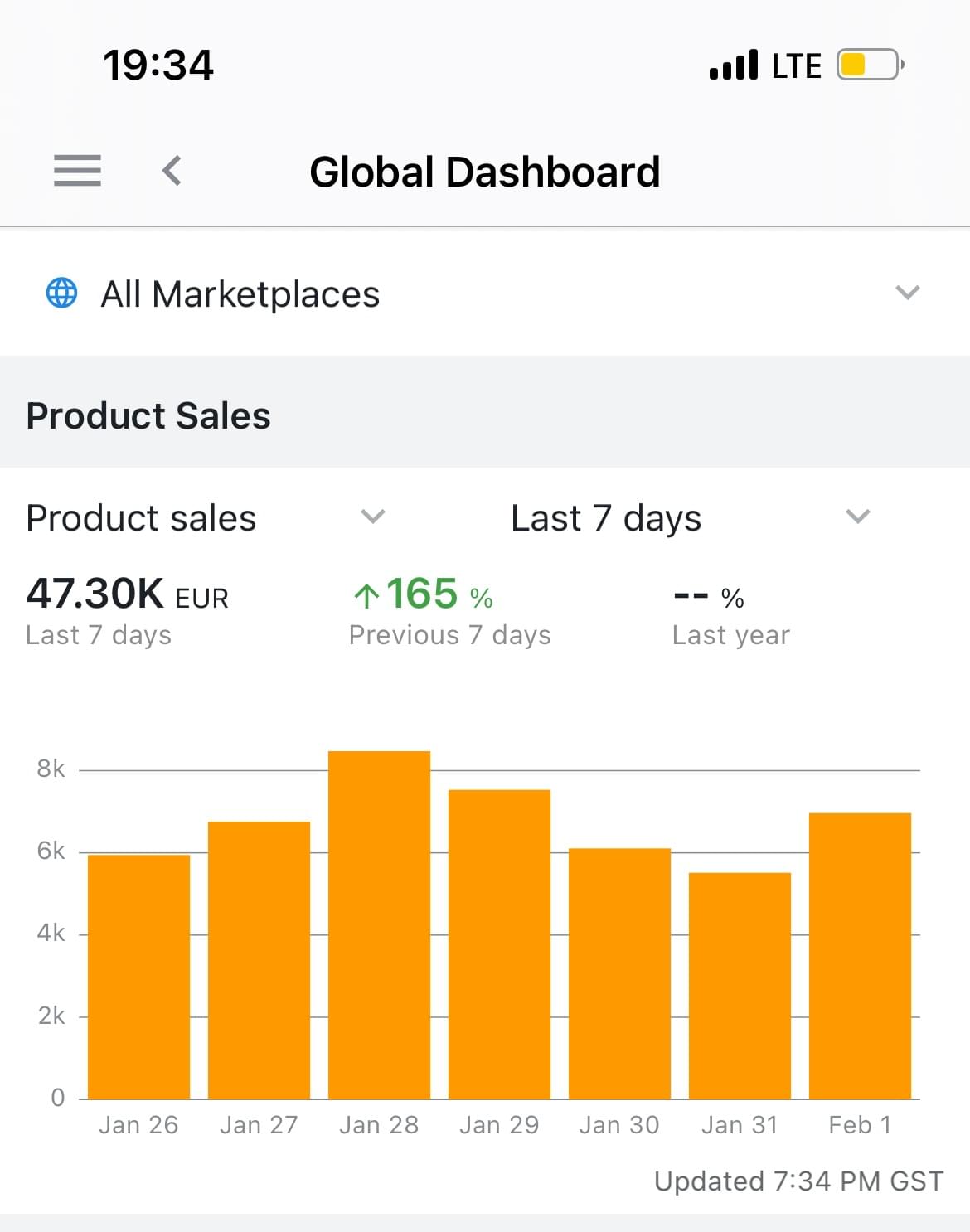Viewport: 970px width, 1232px height.
Task: Tap the Updated 7:34 PM GST text
Action: (798, 1181)
